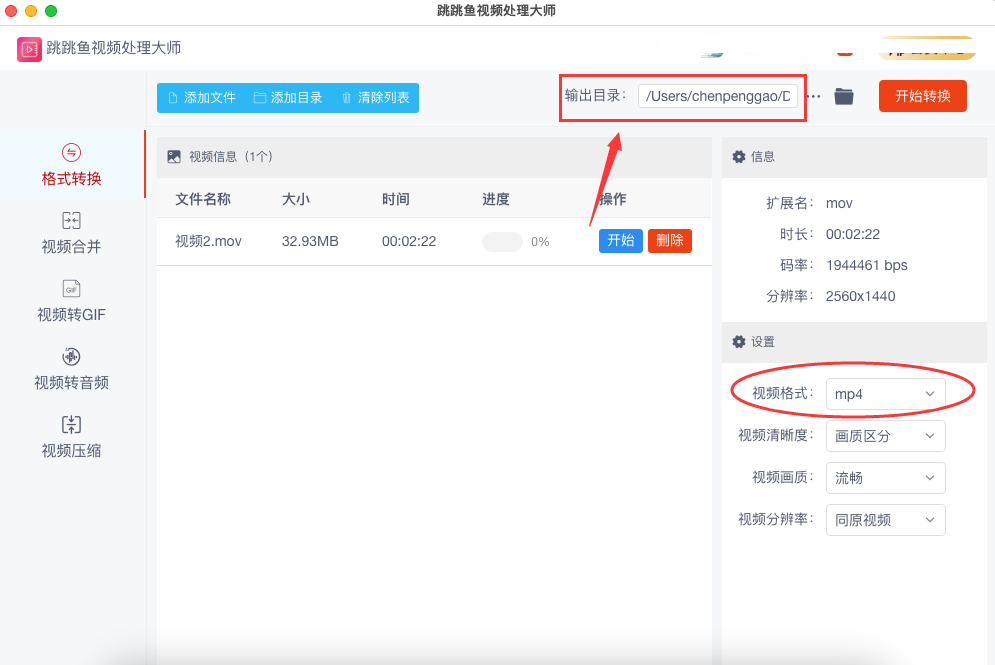Click the 0% progress bar for 视频2.mov
The image size is (995, 665).
click(x=502, y=242)
